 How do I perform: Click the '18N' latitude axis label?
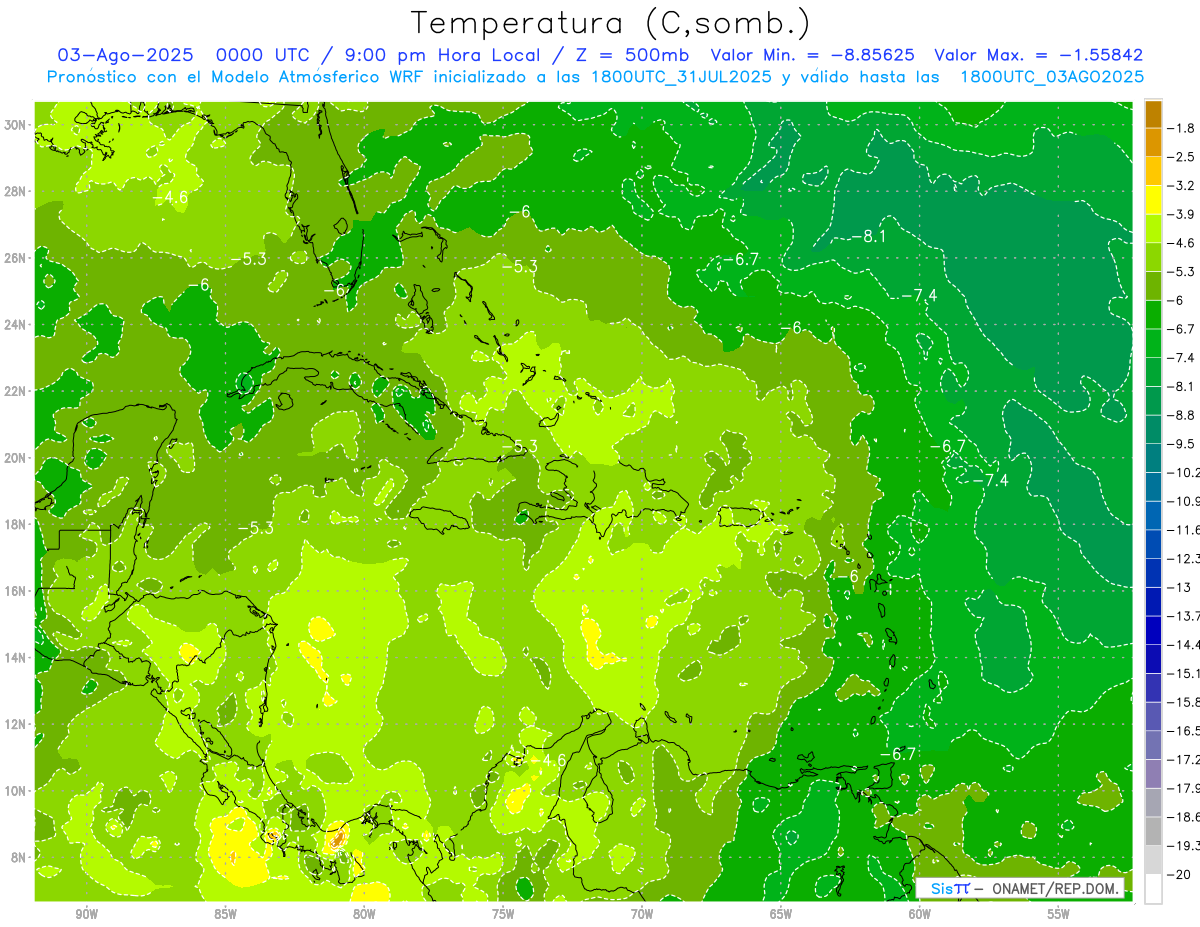[17, 524]
